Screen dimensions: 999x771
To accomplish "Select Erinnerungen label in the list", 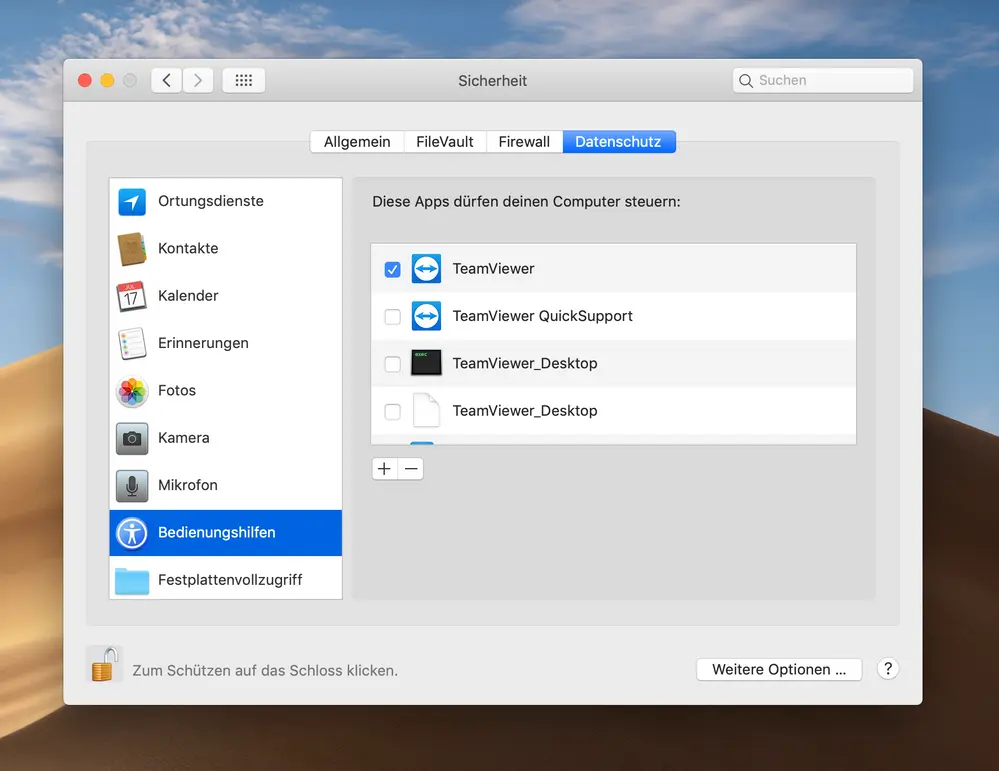I will point(203,343).
